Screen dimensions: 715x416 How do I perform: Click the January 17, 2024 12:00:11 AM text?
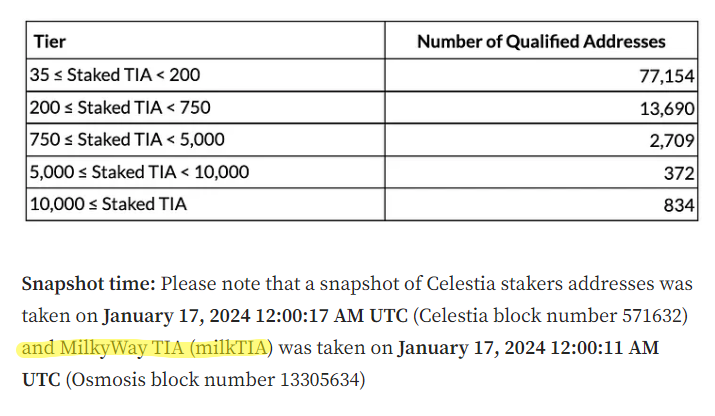[x=528, y=348]
